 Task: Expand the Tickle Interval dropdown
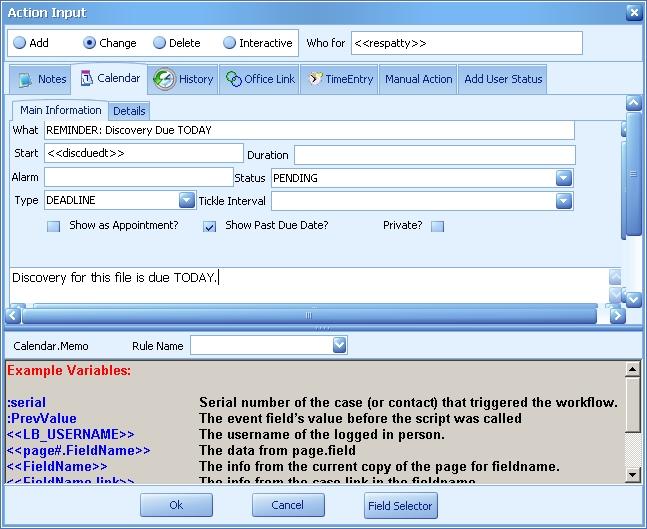564,201
